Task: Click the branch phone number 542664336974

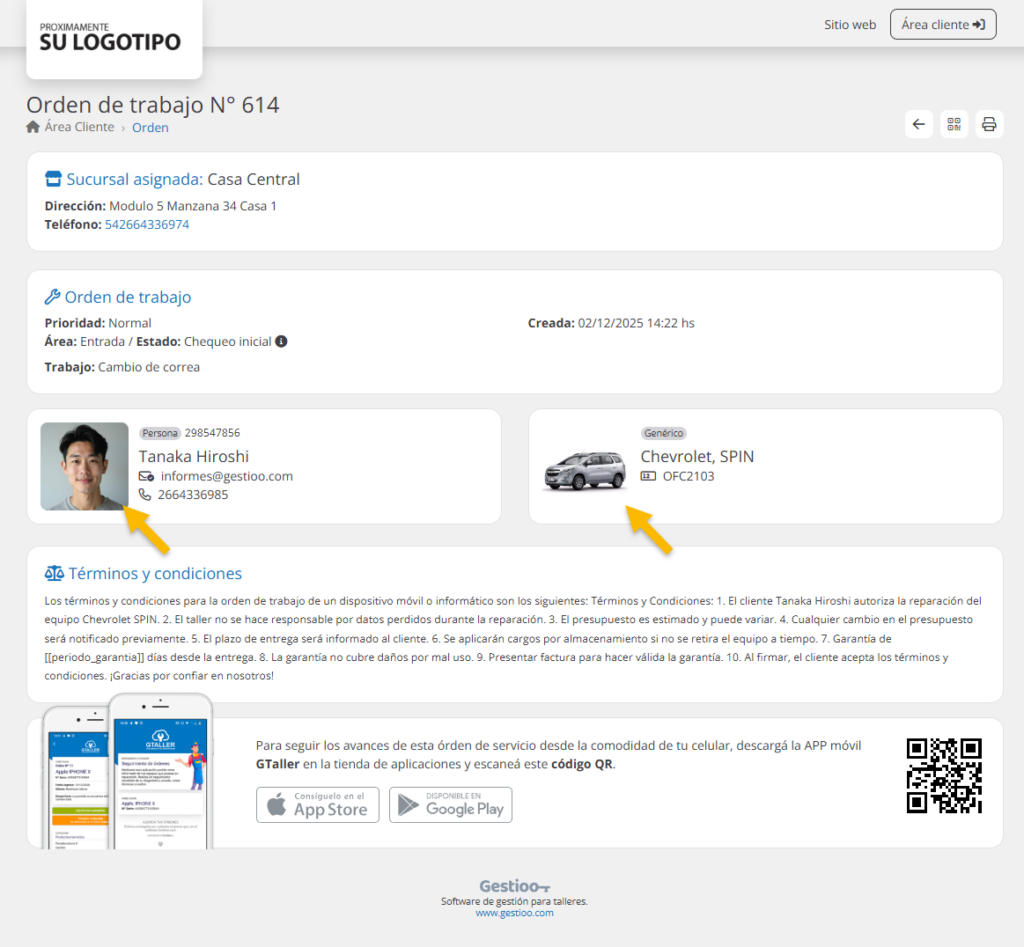Action: coord(147,224)
